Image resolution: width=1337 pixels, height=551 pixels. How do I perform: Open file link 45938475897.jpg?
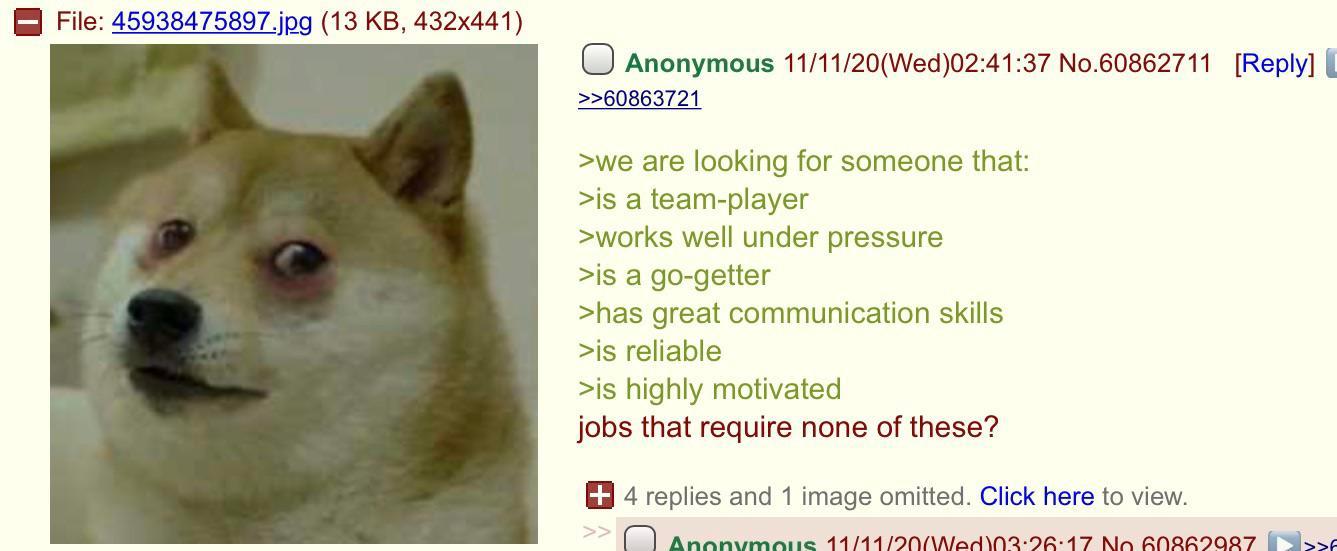[212, 21]
